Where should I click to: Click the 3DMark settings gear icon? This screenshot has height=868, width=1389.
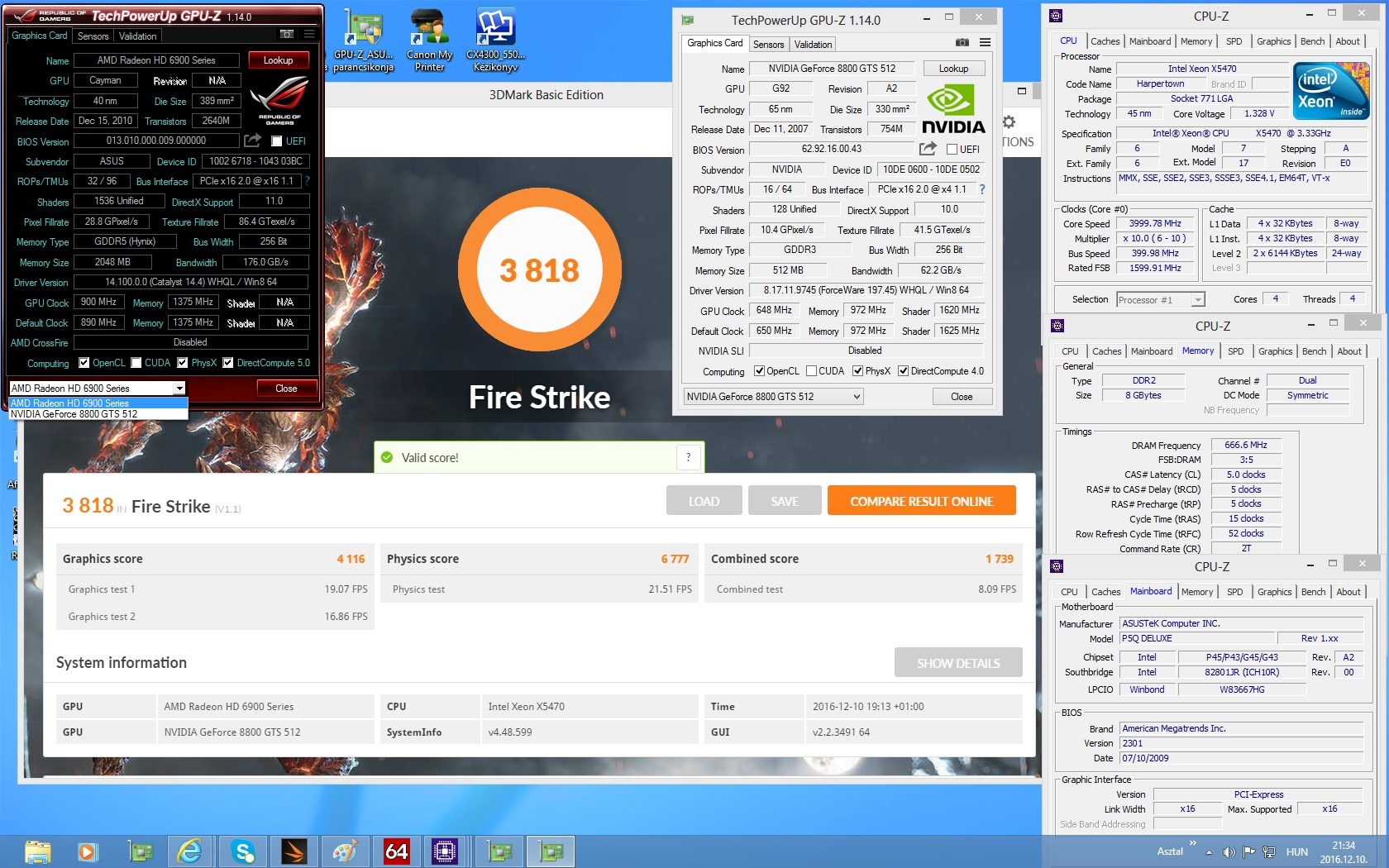(x=1009, y=122)
